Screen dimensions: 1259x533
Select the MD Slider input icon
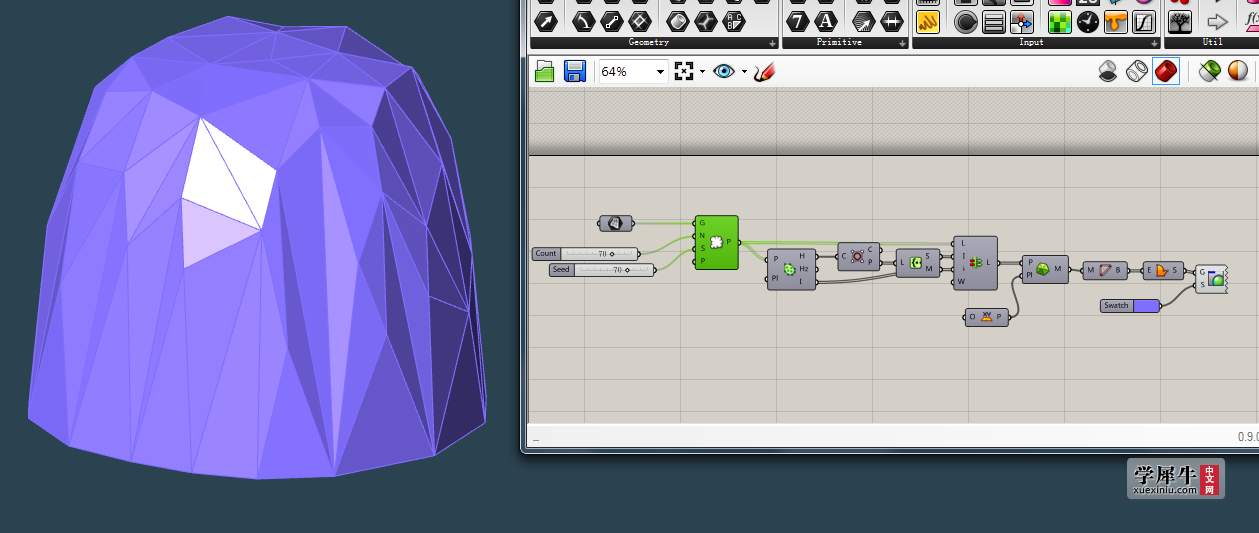pos(1022,21)
